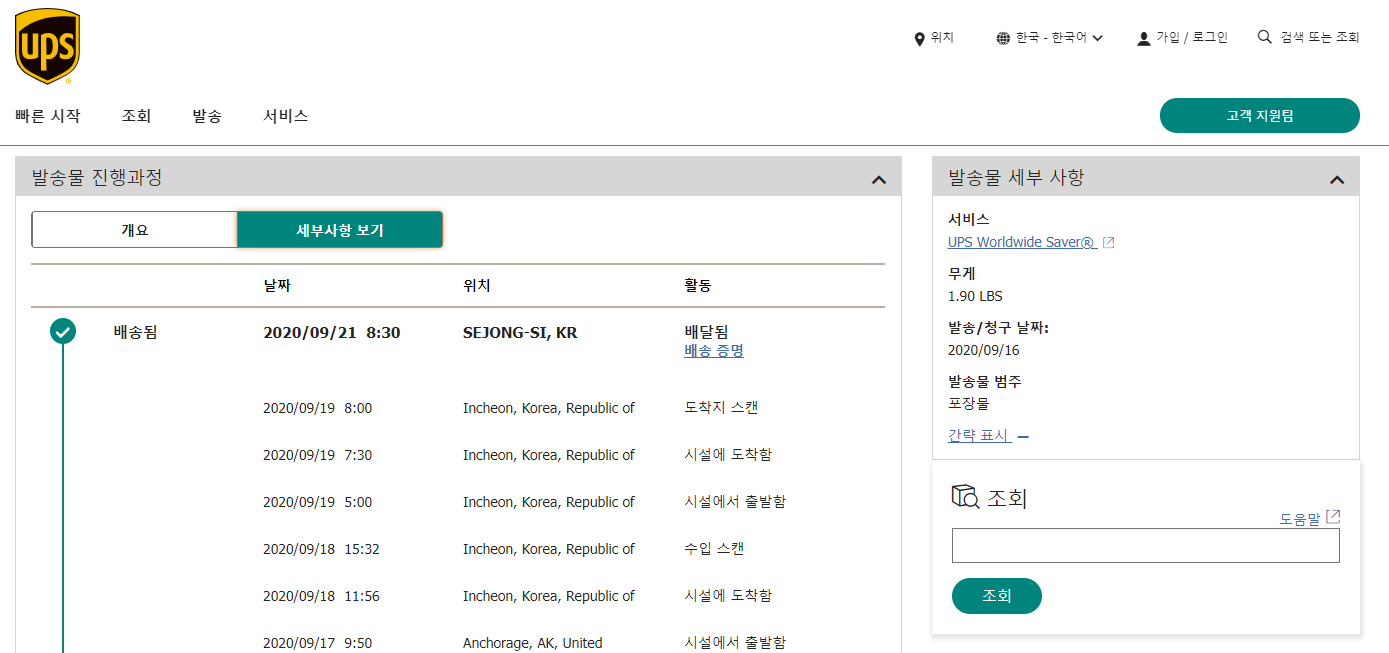Image resolution: width=1389 pixels, height=653 pixels.
Task: Collapse the 발송물 세부 사항 panel
Action: pos(1337,180)
